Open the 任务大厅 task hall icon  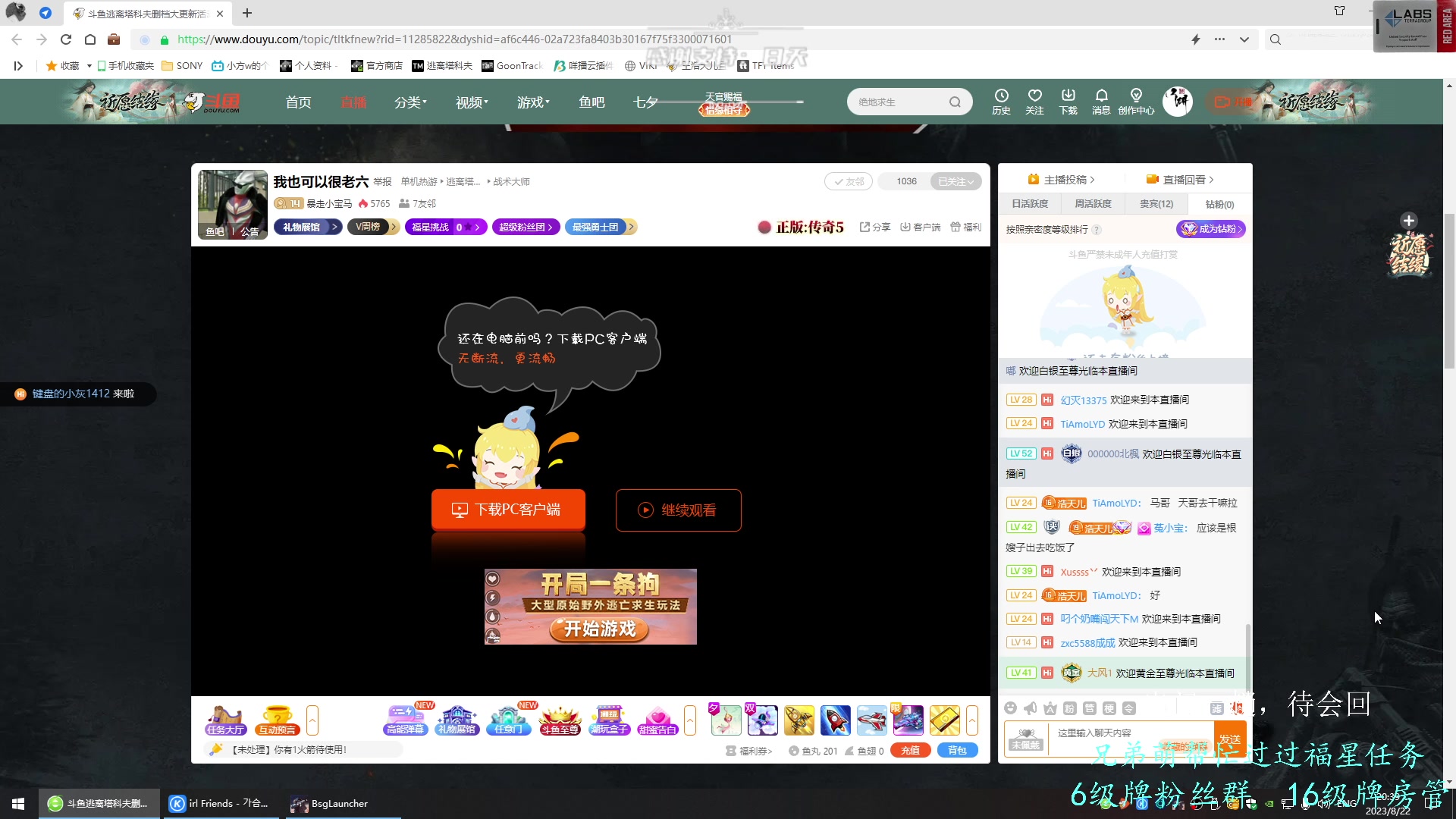pyautogui.click(x=225, y=720)
